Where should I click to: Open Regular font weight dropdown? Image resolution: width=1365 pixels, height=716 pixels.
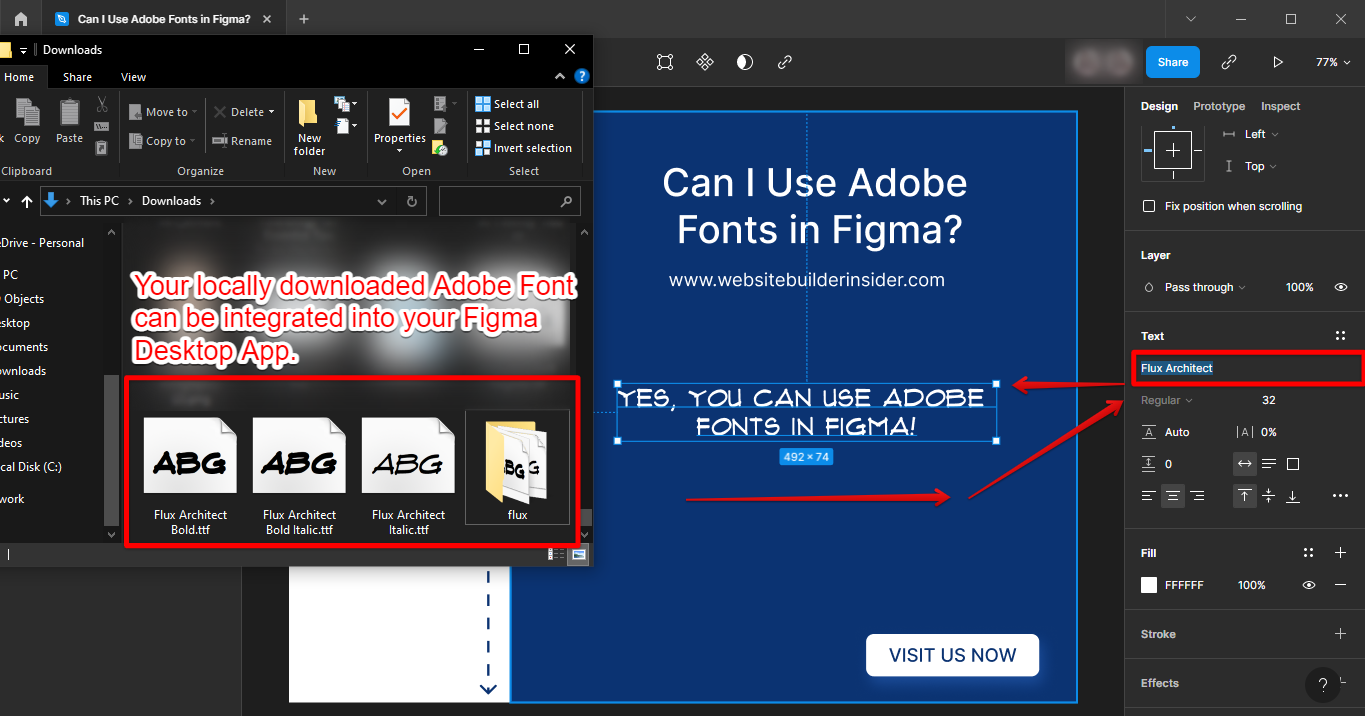(x=1167, y=400)
